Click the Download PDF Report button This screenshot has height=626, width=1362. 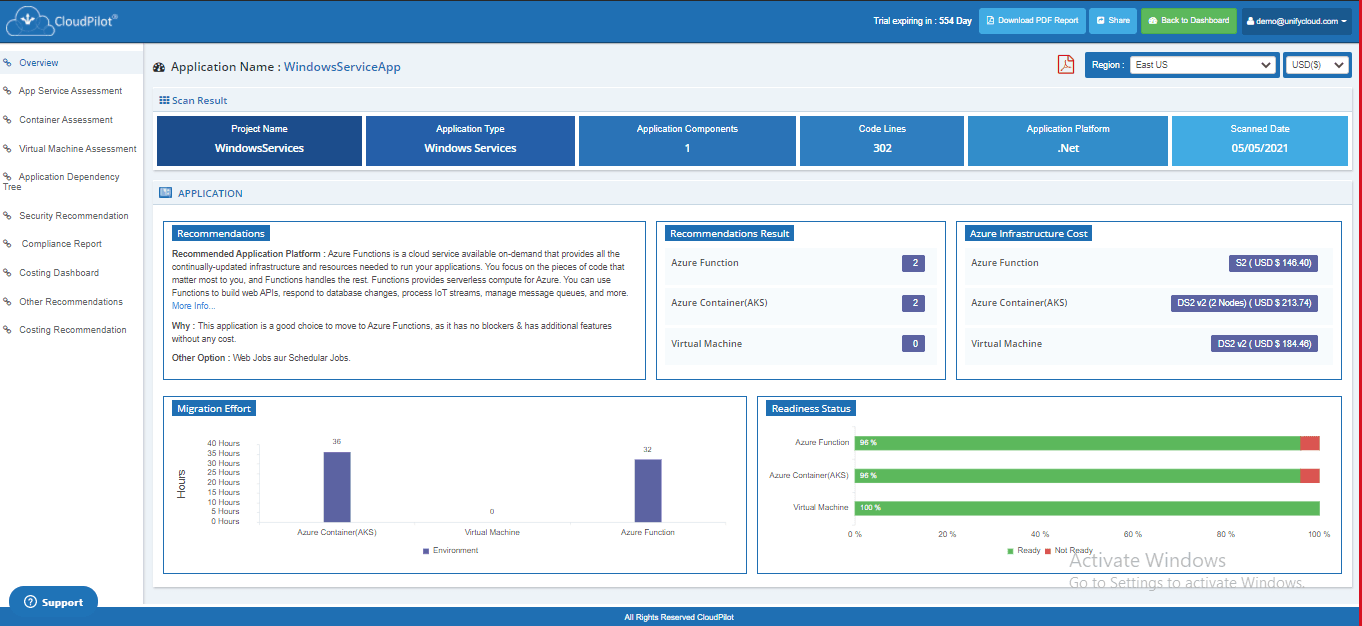tap(1030, 20)
